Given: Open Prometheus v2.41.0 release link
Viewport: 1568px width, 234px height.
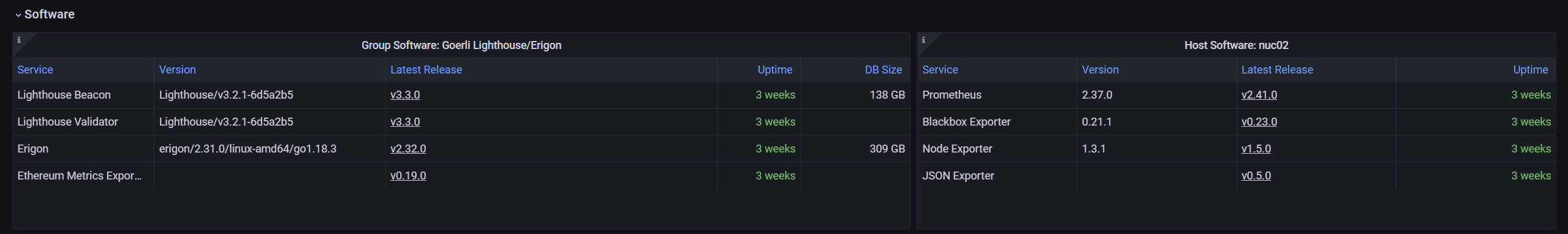Looking at the screenshot, I should tap(1259, 95).
